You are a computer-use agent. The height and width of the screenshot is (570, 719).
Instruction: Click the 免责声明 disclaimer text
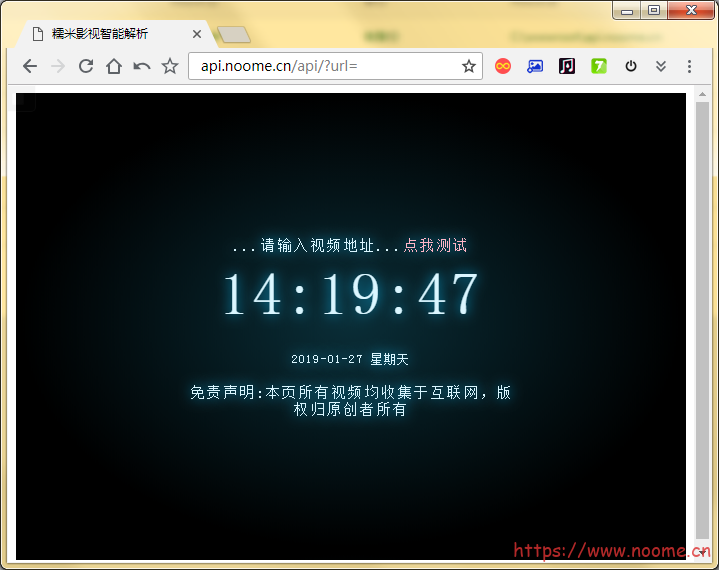coord(350,401)
